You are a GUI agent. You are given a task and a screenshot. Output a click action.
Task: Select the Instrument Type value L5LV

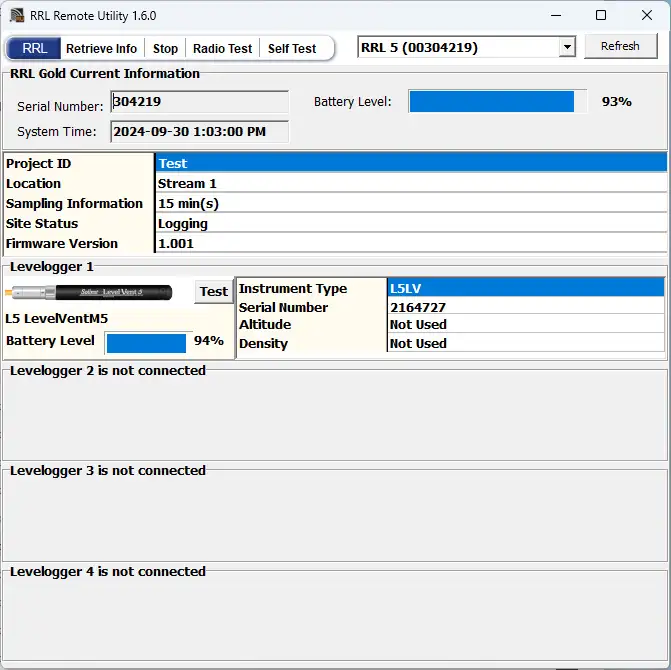click(x=526, y=288)
